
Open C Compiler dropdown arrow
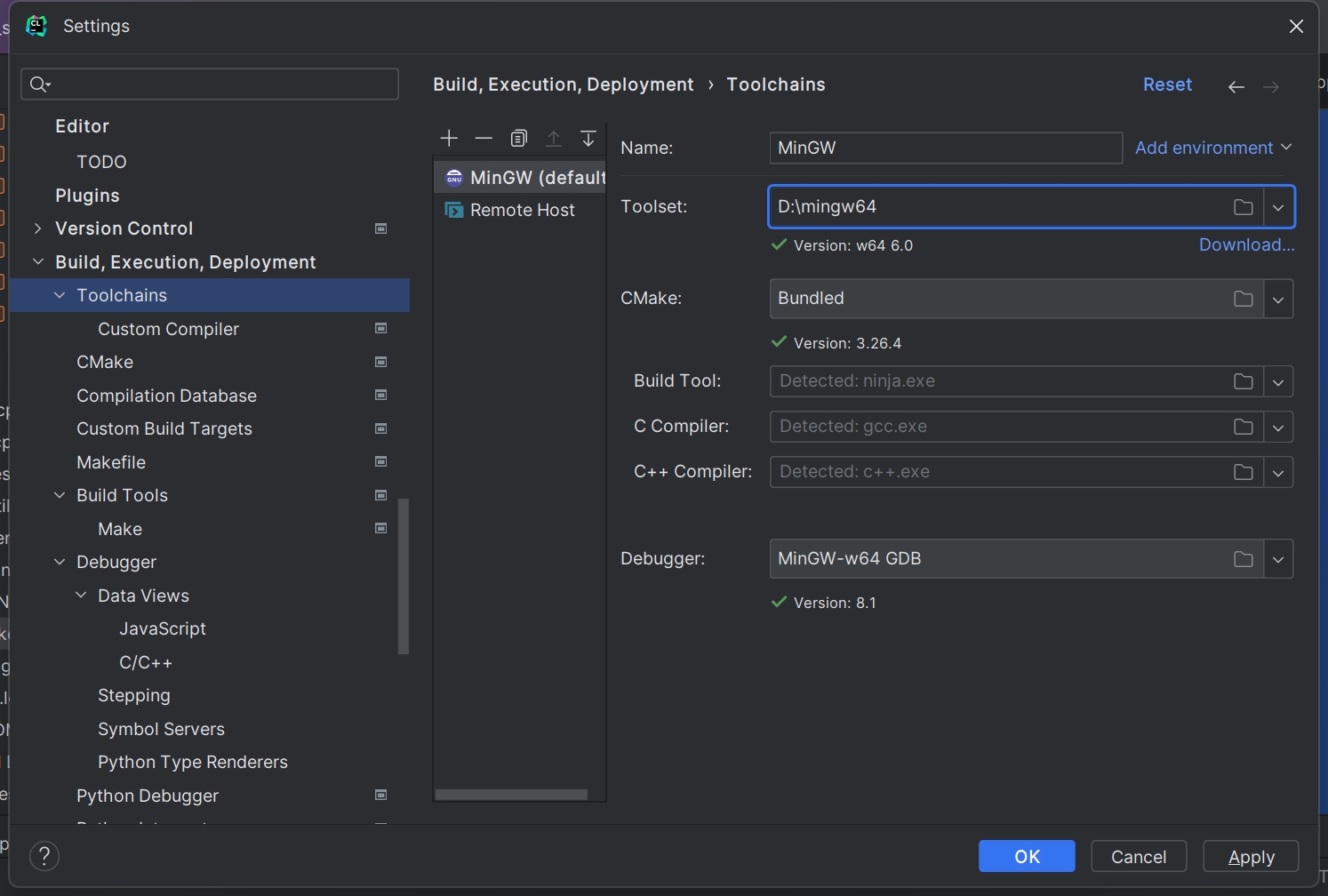point(1278,428)
